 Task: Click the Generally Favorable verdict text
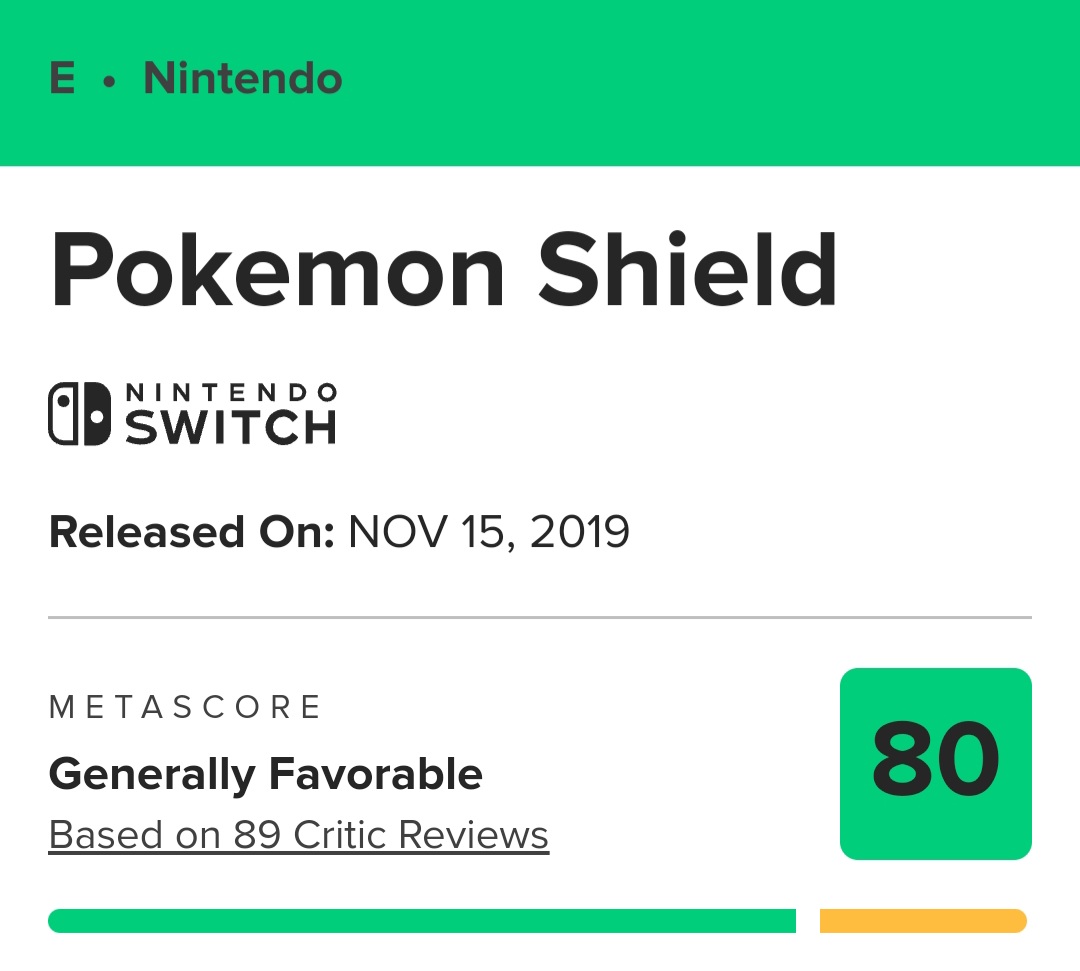tap(265, 774)
